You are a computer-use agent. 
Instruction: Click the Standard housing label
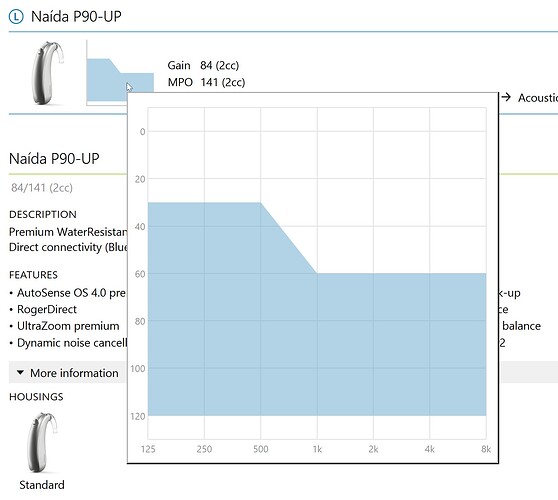tap(42, 485)
